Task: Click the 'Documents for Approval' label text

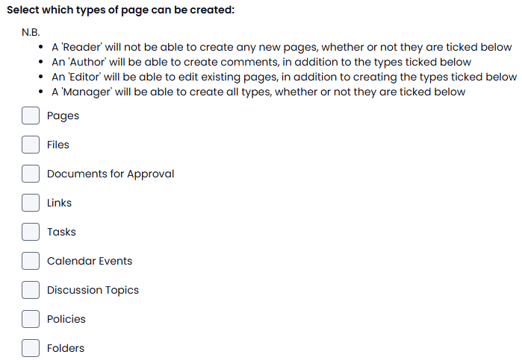Action: tap(111, 174)
